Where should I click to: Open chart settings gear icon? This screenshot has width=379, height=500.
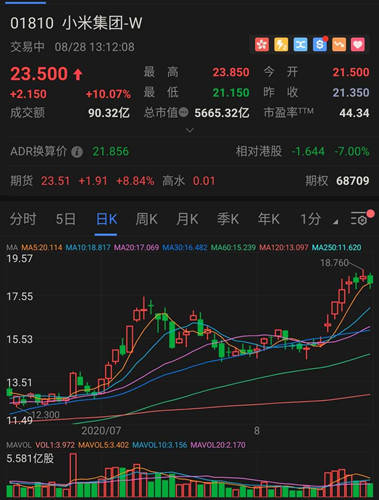click(359, 219)
